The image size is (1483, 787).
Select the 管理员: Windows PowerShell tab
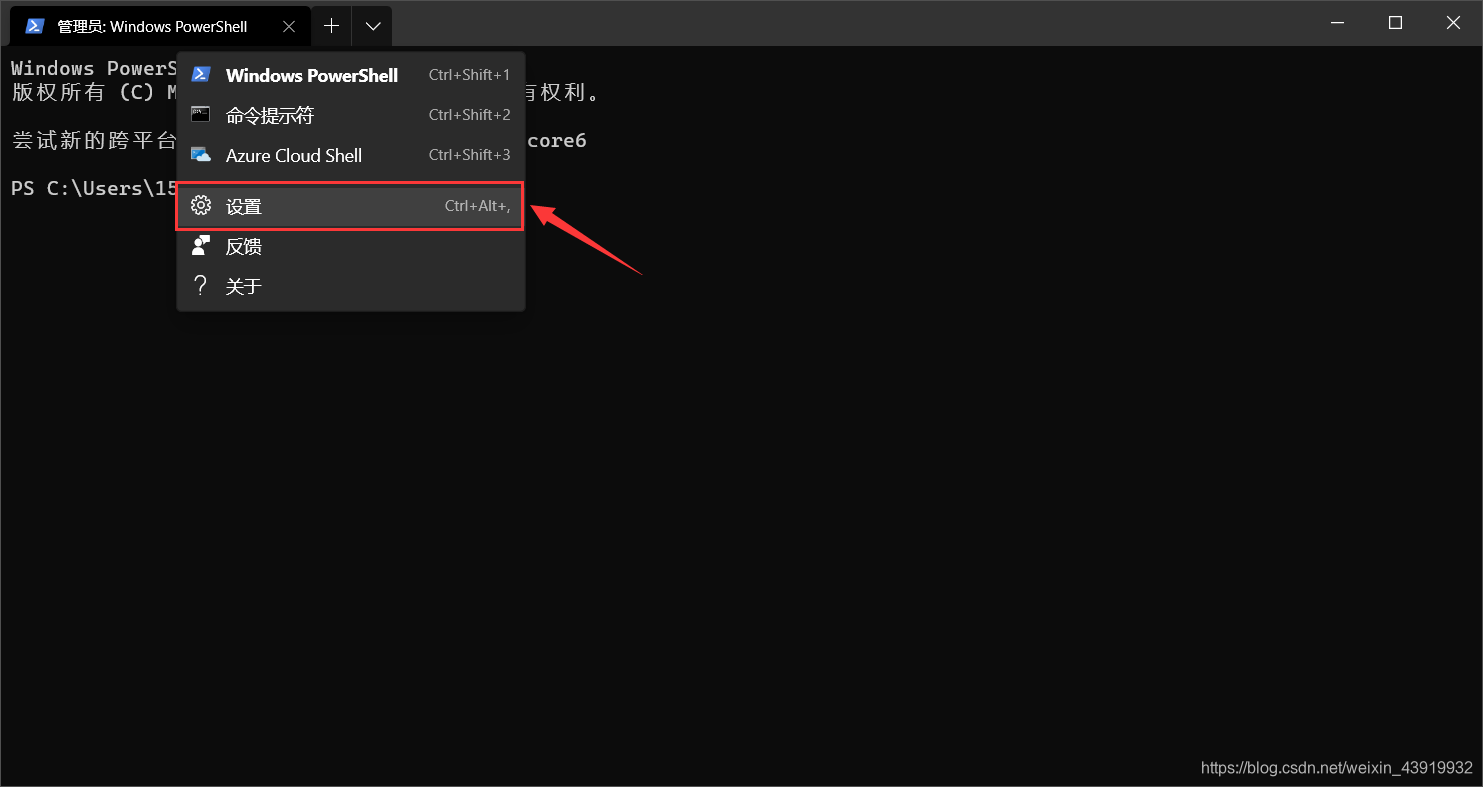160,27
